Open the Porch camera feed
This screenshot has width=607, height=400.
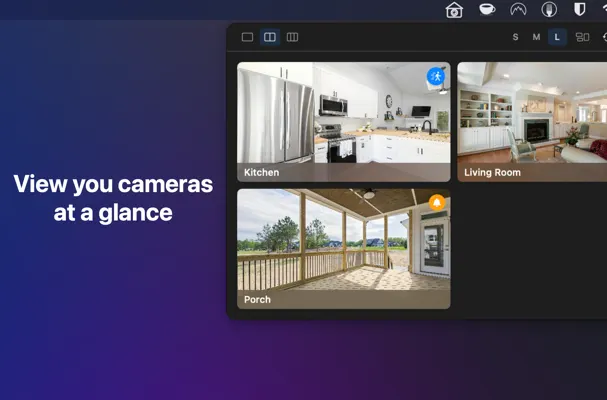tap(344, 249)
